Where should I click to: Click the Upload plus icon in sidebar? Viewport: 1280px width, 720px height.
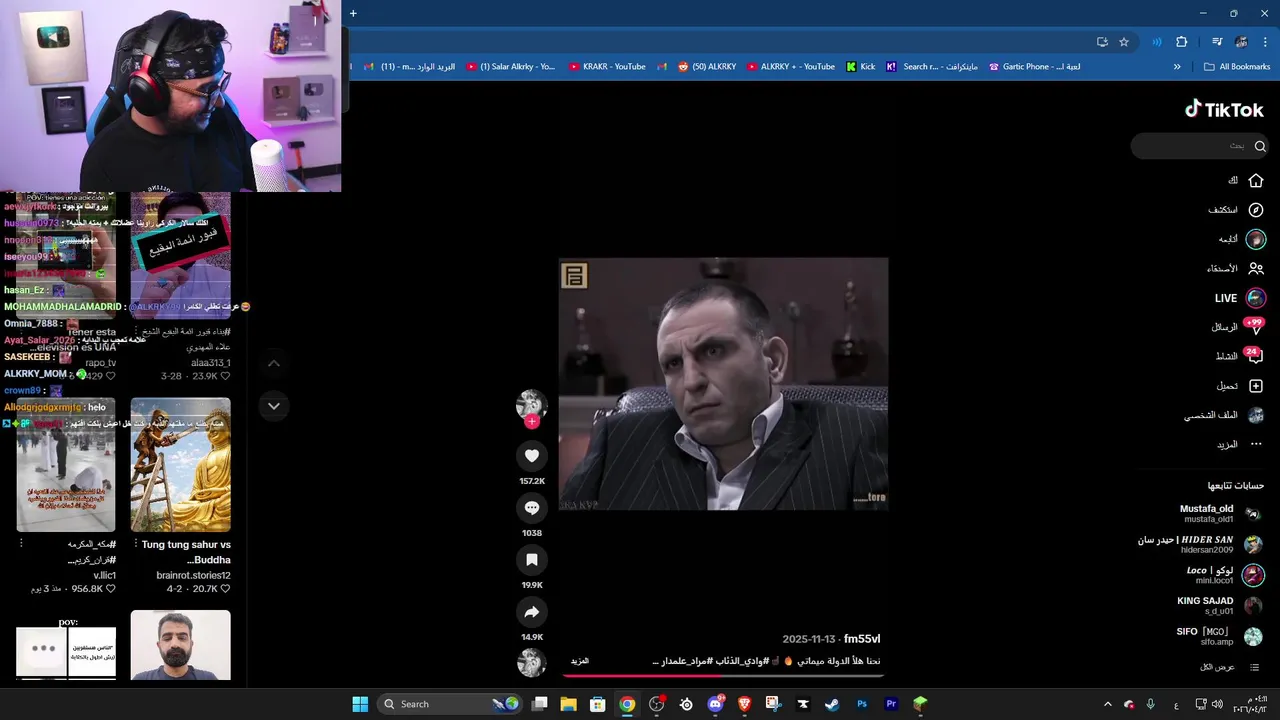pyautogui.click(x=1256, y=386)
